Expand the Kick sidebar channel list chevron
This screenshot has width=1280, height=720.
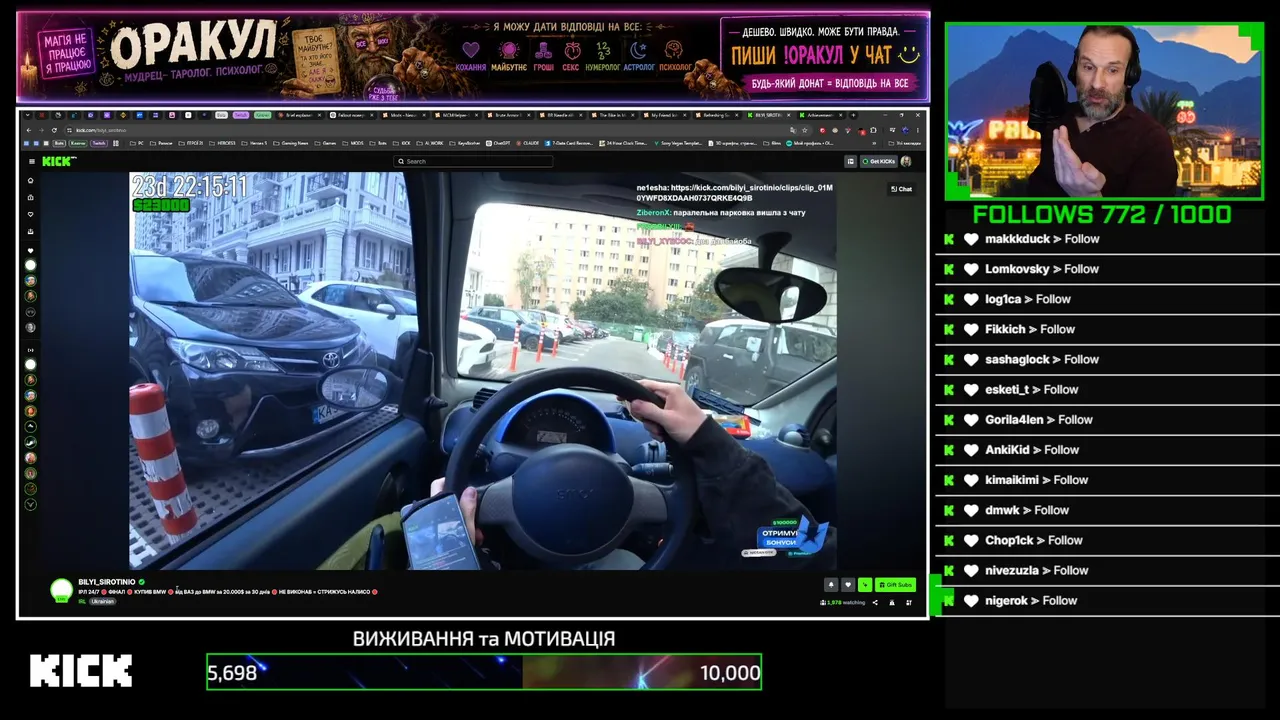pos(31,505)
